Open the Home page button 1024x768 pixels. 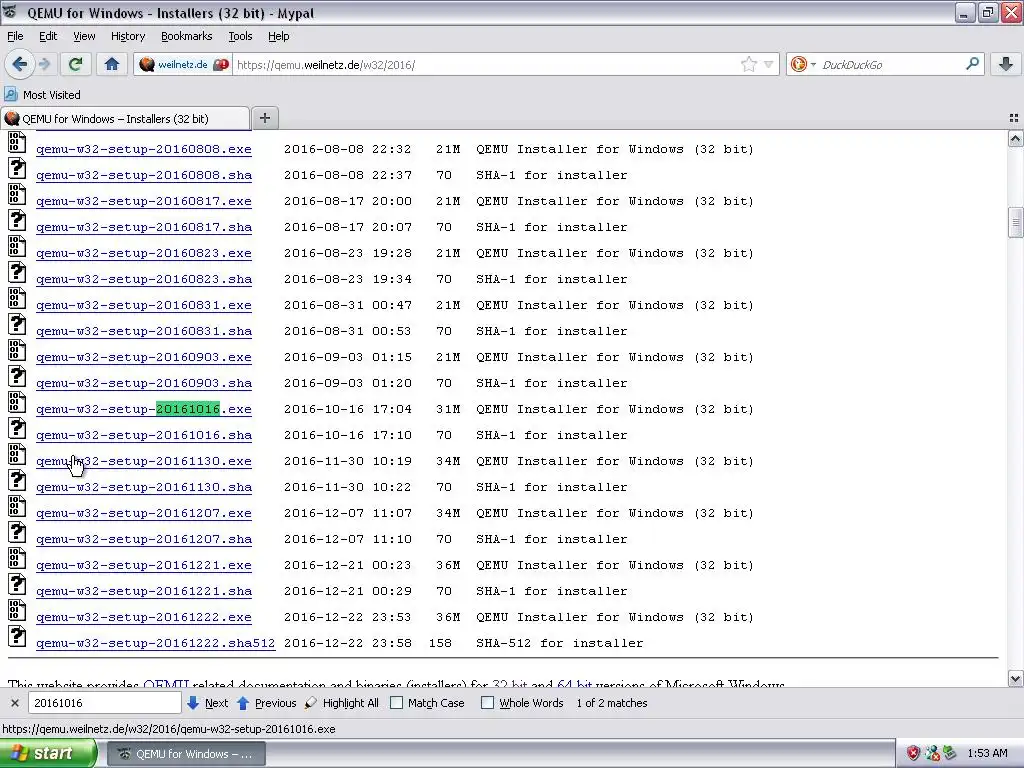click(x=112, y=64)
